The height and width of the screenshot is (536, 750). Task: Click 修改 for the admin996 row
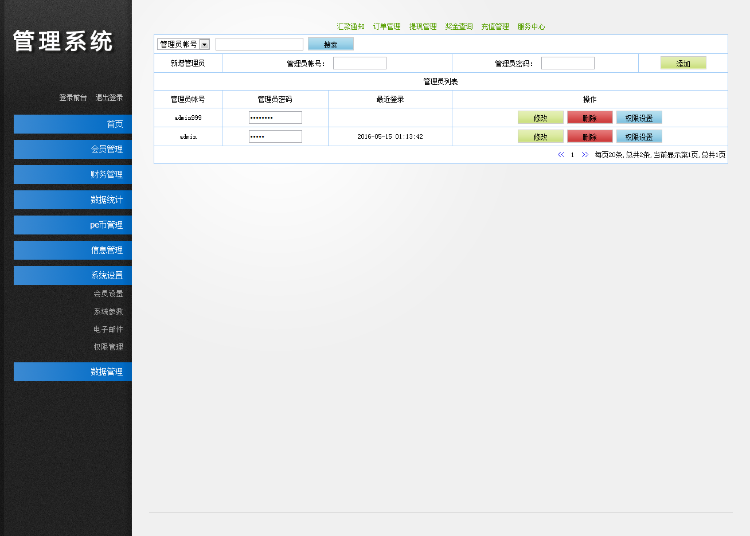coord(540,117)
